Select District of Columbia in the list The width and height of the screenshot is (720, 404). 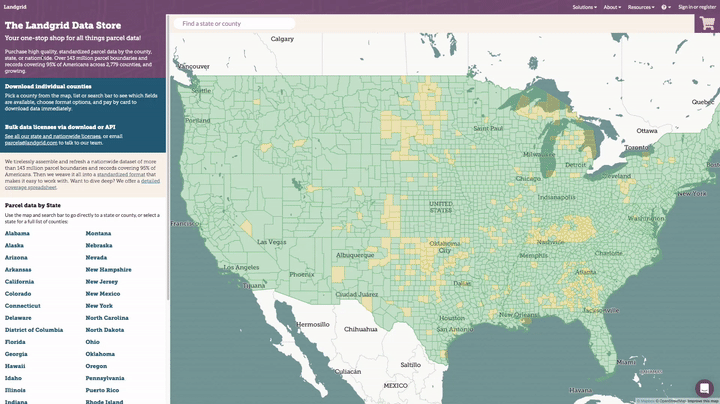tap(34, 330)
